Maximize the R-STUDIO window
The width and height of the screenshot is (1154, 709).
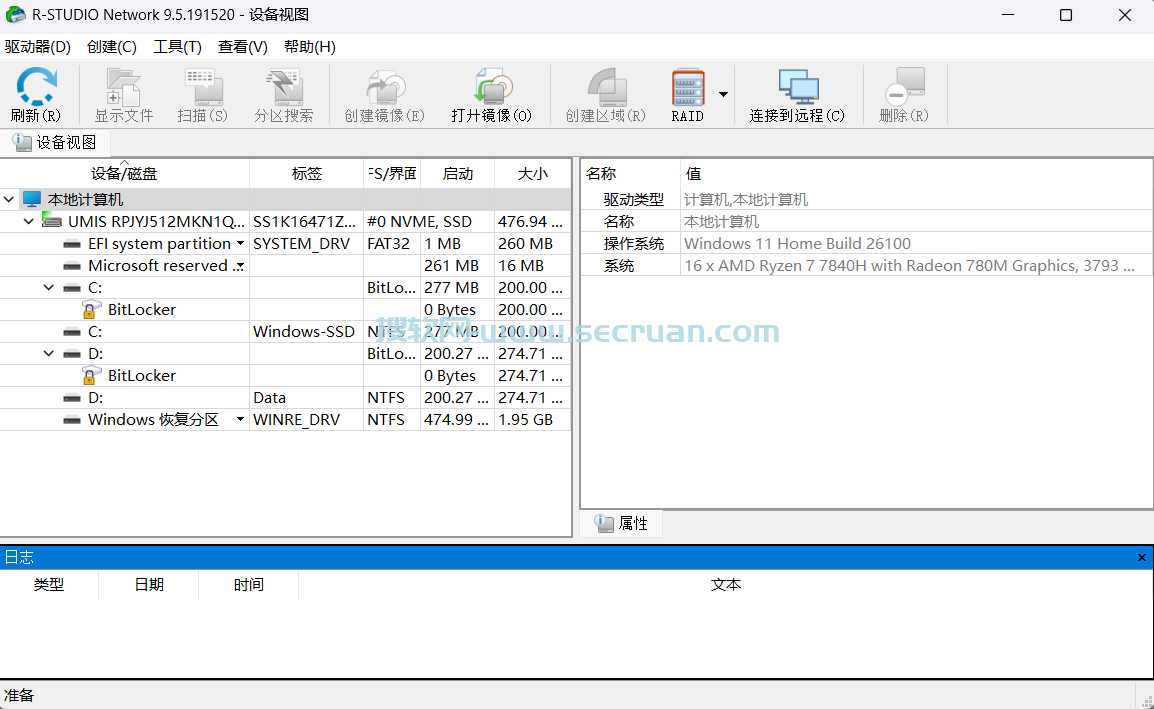[x=1066, y=15]
